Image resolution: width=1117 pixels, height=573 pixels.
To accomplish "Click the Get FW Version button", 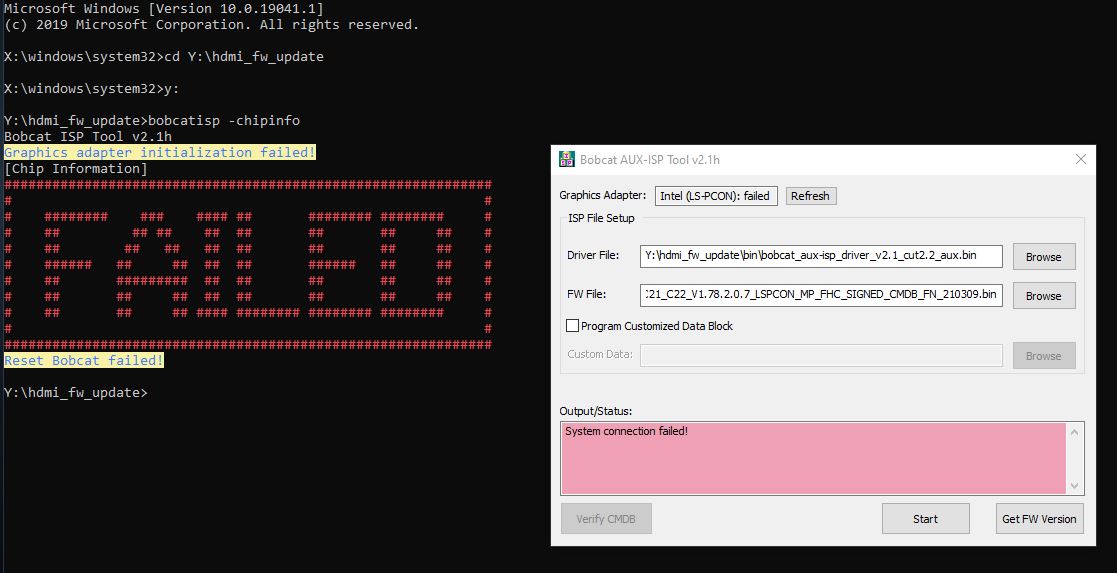I will click(x=1039, y=519).
